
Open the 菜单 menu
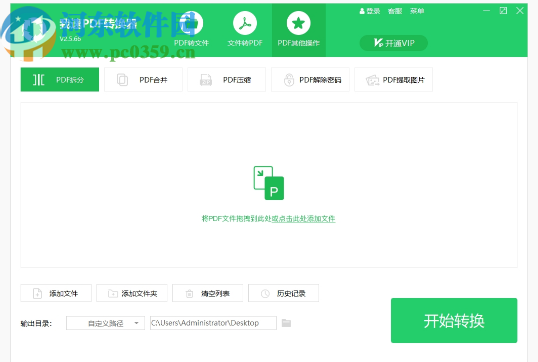click(417, 11)
